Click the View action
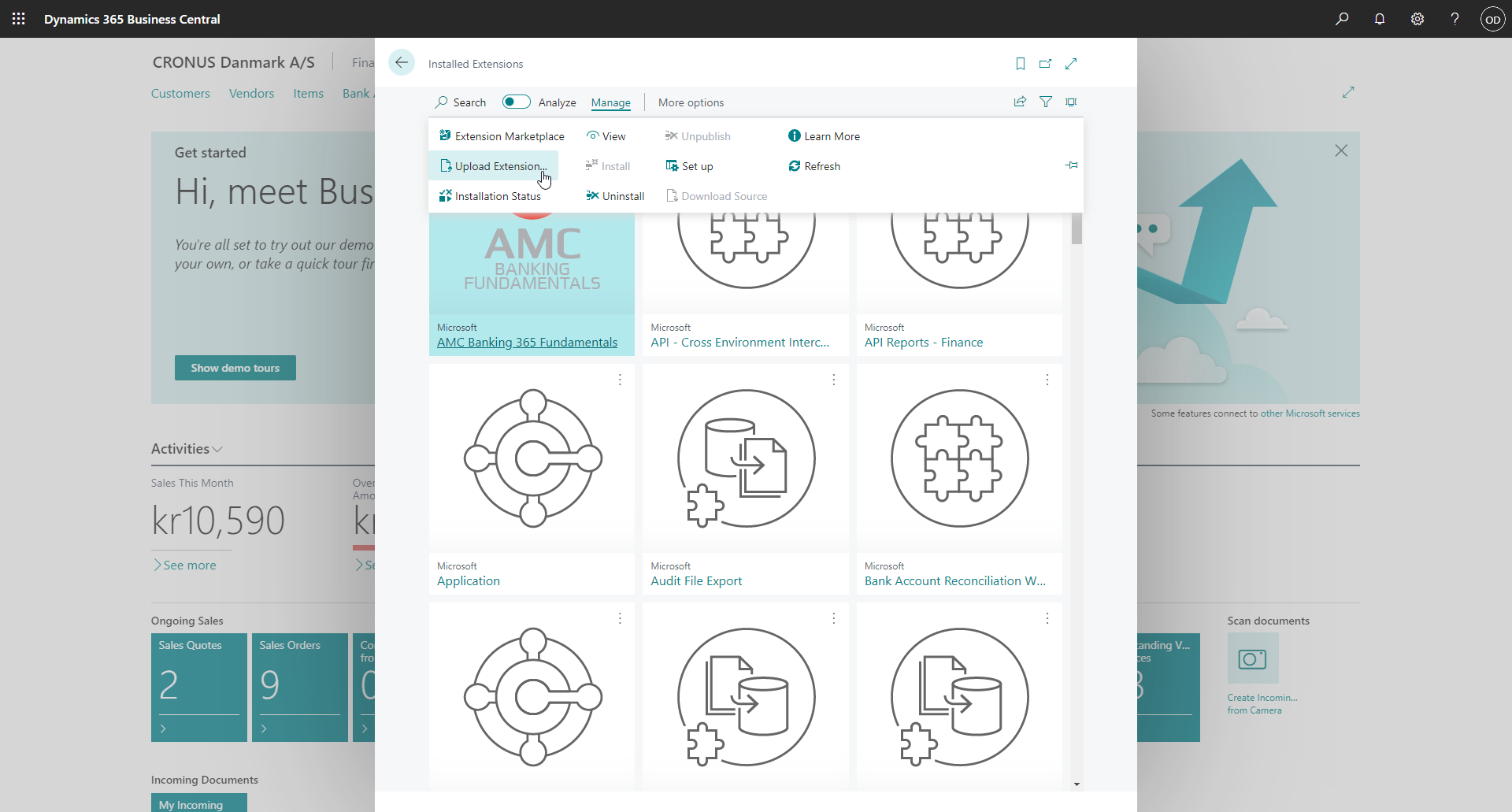Viewport: 1512px width, 812px height. coord(606,136)
